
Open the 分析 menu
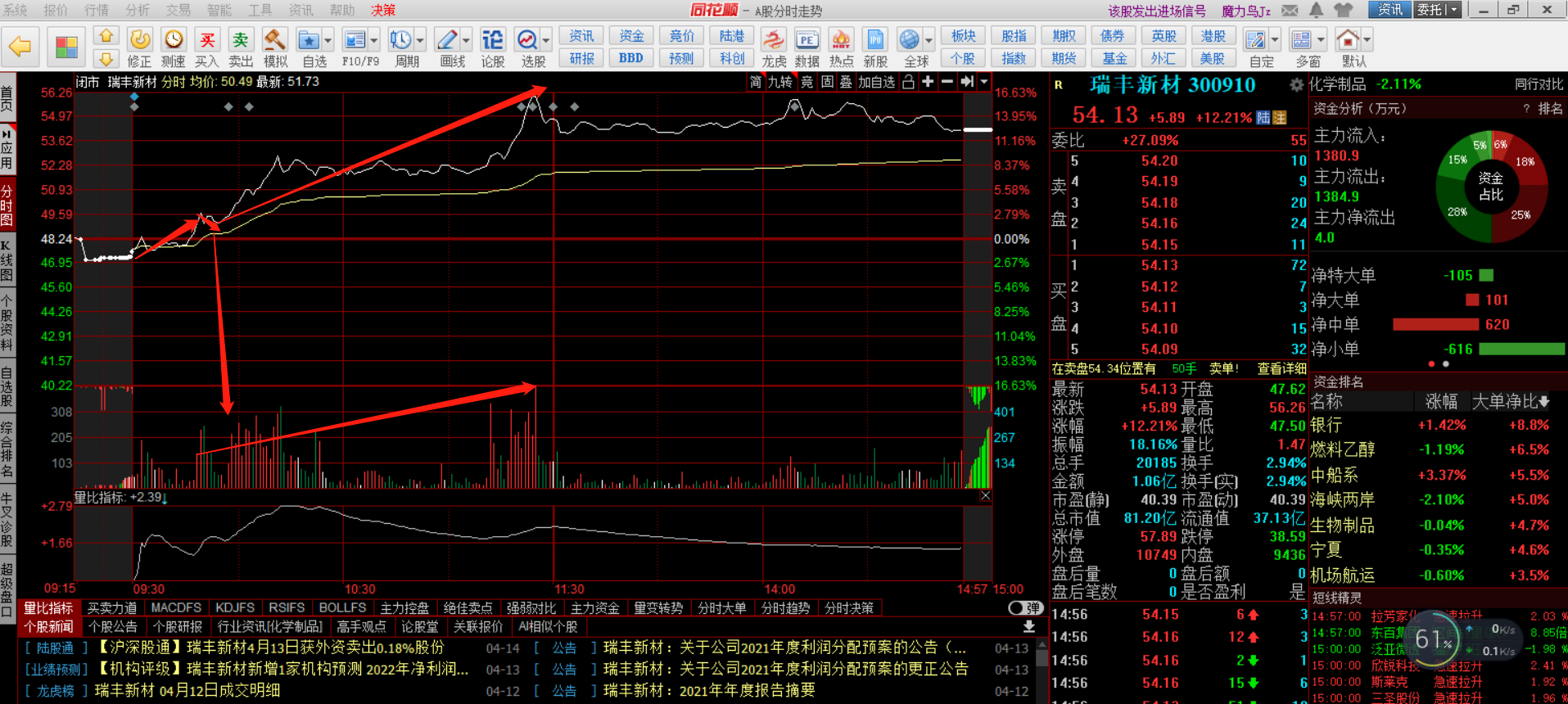tap(138, 10)
